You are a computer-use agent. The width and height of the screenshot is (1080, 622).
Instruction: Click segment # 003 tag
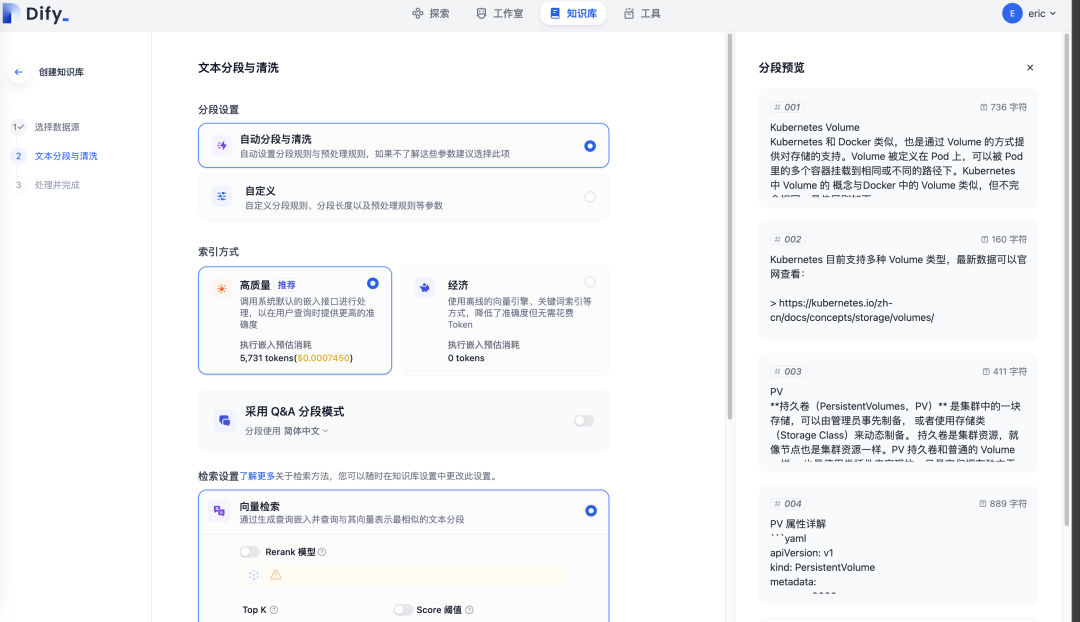point(788,371)
